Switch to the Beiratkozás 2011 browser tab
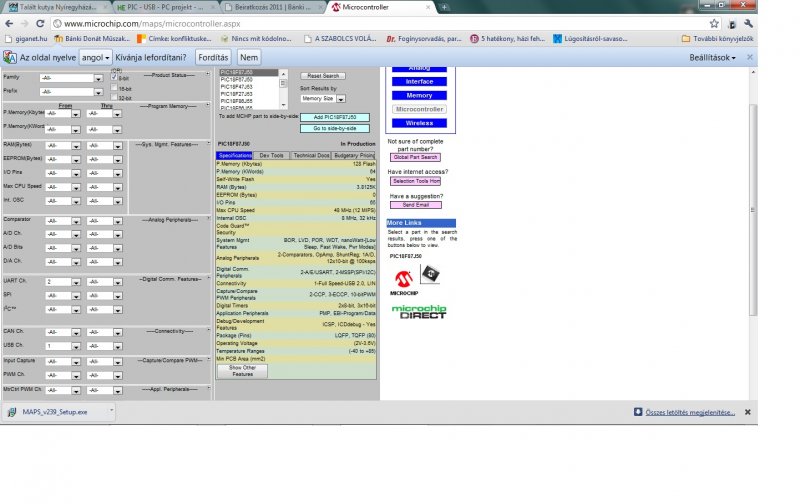This screenshot has height=504, width=800. 273,7
